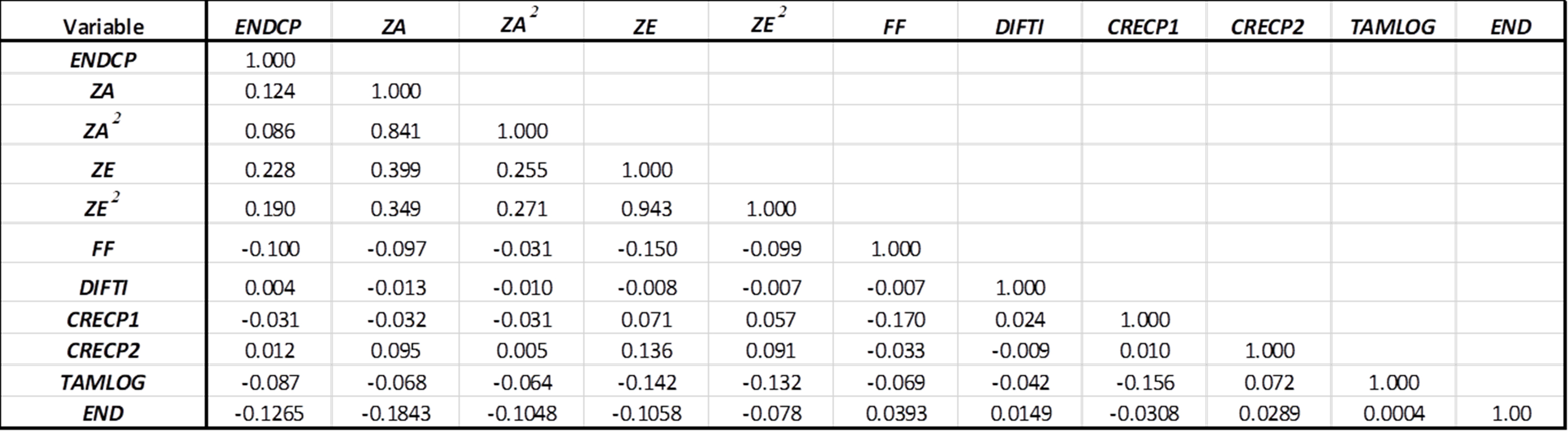Click the CRECP2 row label
The image size is (1568, 431).
point(104,351)
